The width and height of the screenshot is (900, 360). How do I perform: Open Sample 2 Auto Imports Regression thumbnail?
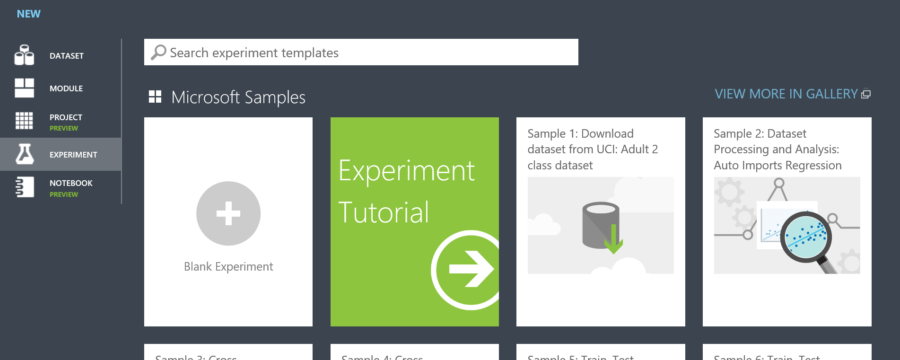(787, 225)
